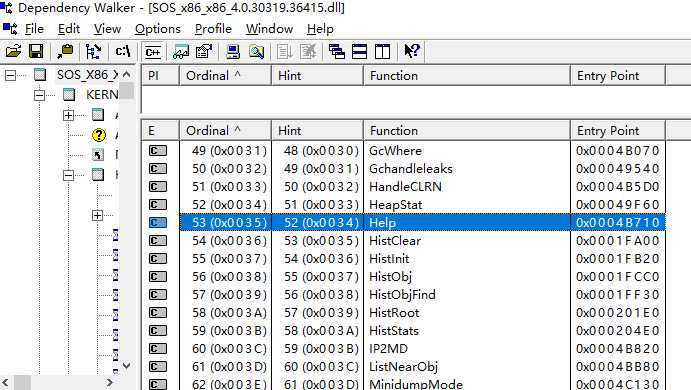The width and height of the screenshot is (691, 390).
Task: Click the Hint header in exports list
Action: (317, 130)
